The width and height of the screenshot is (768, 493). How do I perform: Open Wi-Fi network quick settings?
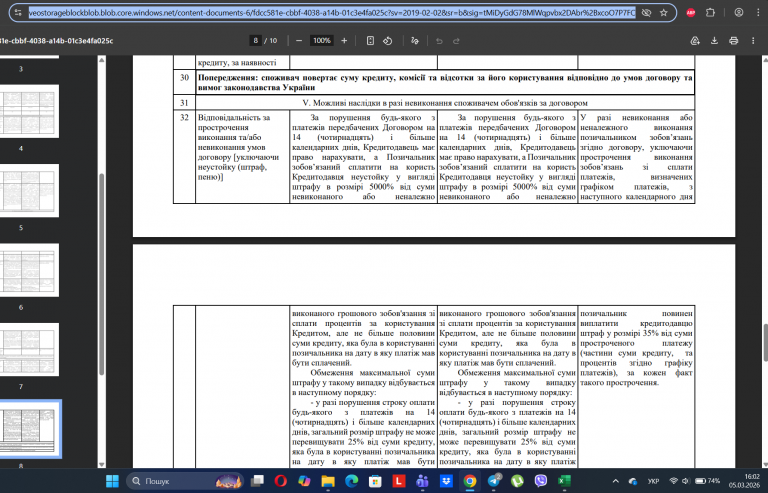coord(673,481)
